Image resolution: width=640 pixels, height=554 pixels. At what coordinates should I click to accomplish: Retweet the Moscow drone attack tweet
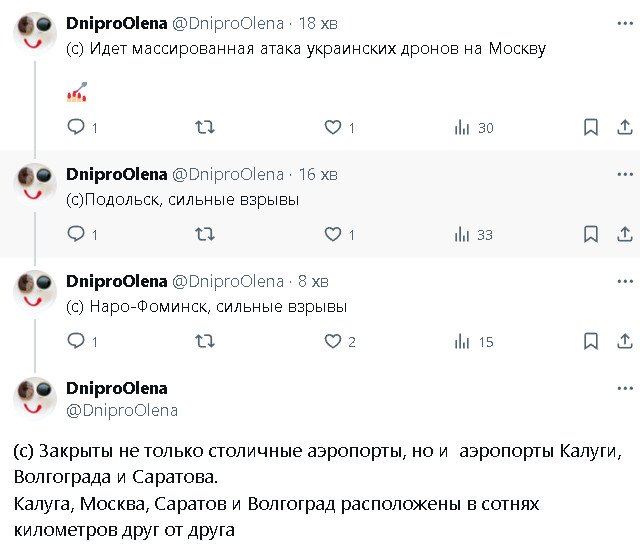(x=204, y=127)
